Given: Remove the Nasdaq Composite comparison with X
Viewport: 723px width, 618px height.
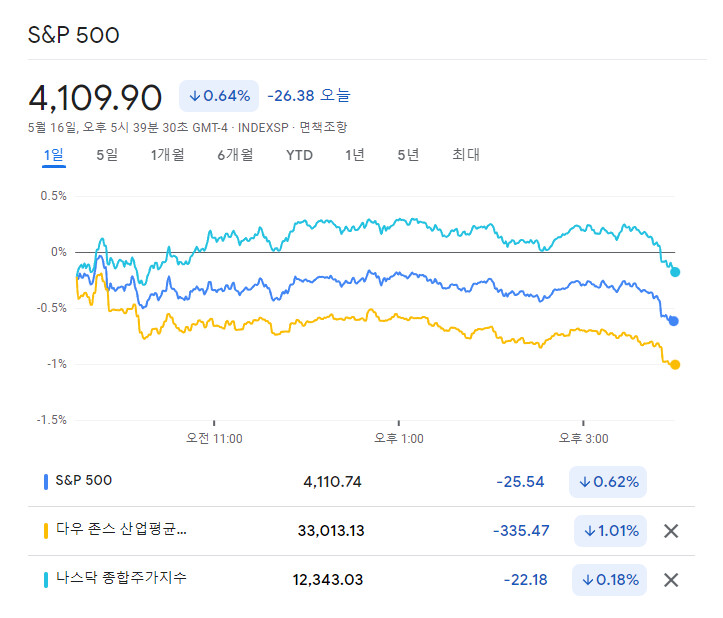Looking at the screenshot, I should tap(671, 580).
